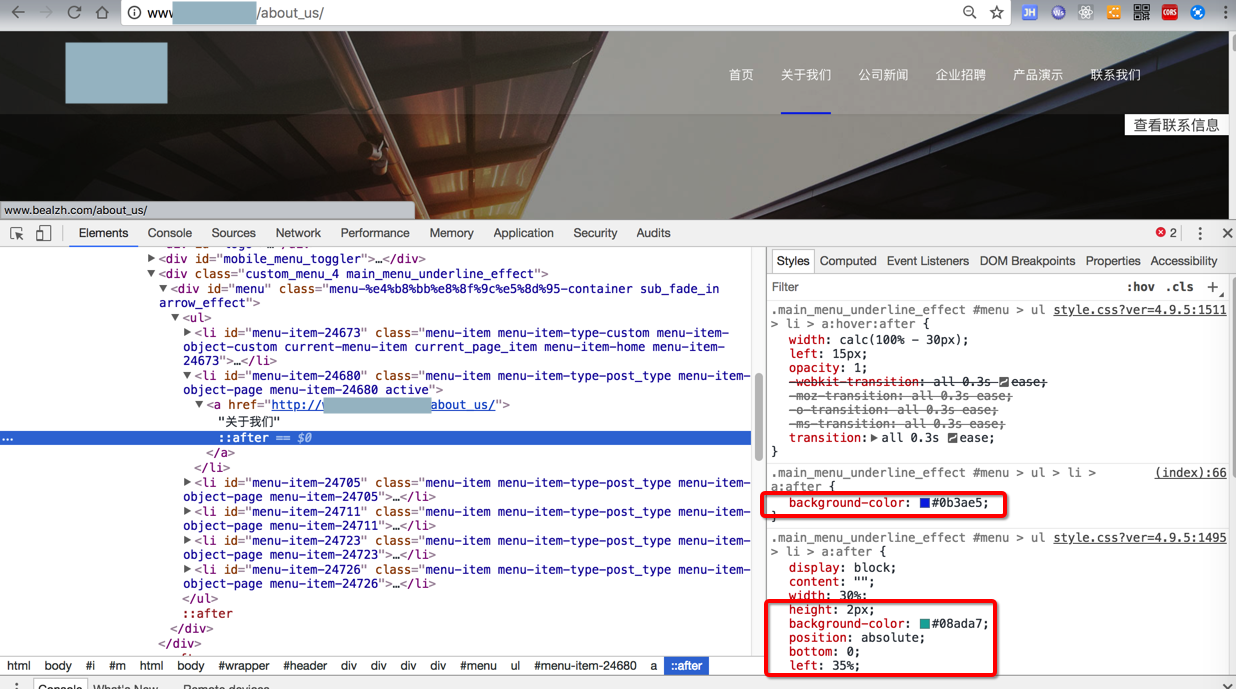Click 联系我们 in the website navigation
Image resolution: width=1236 pixels, height=689 pixels.
point(1116,75)
